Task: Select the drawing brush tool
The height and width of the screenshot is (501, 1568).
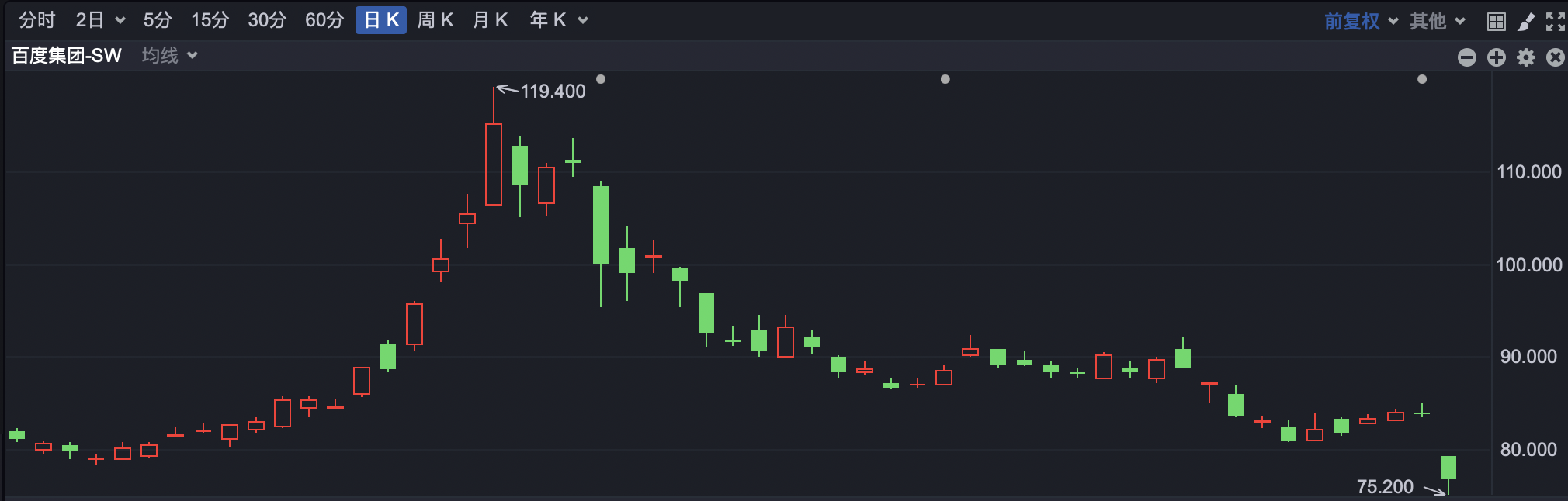Action: click(x=1526, y=22)
